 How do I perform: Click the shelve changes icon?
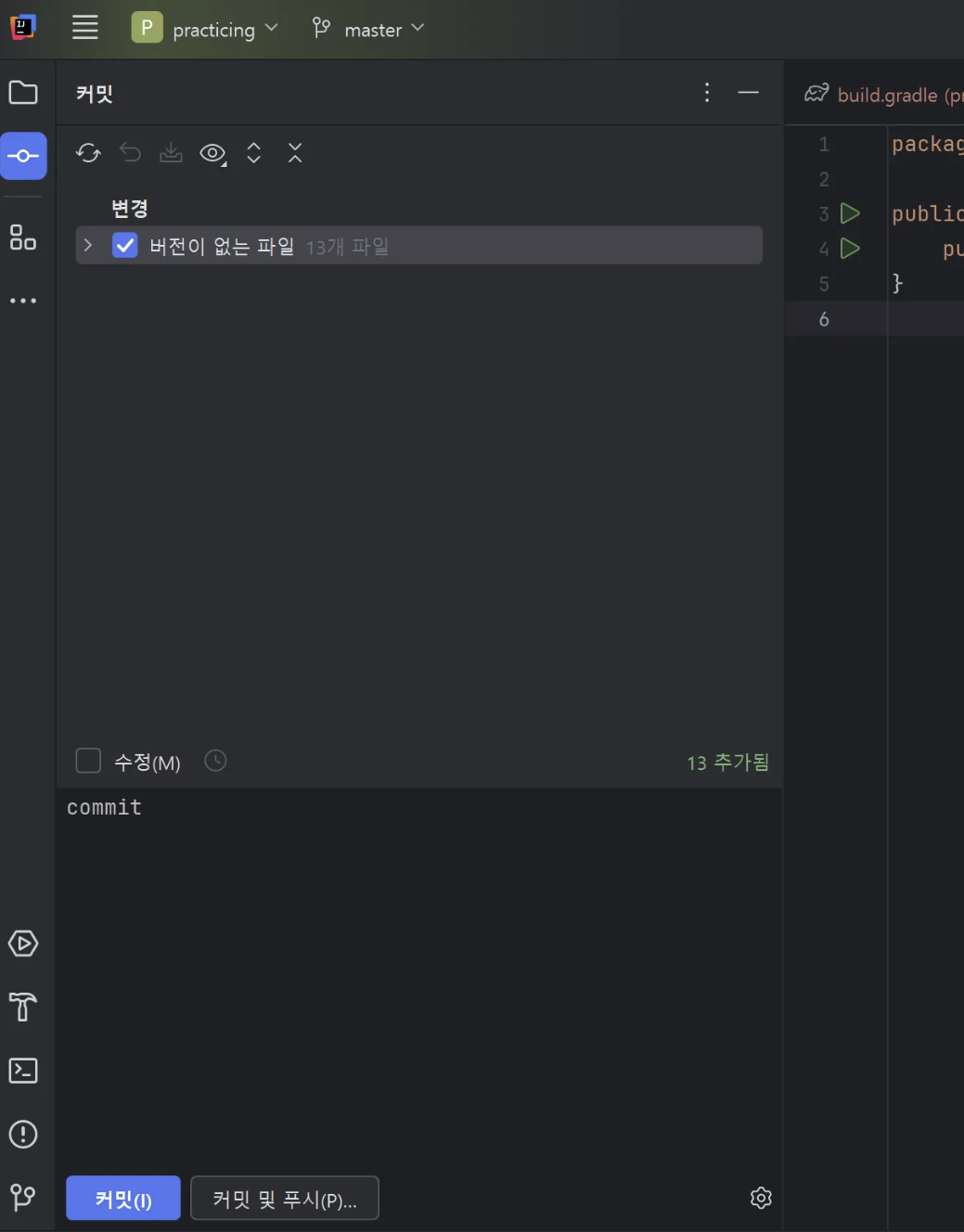click(172, 153)
